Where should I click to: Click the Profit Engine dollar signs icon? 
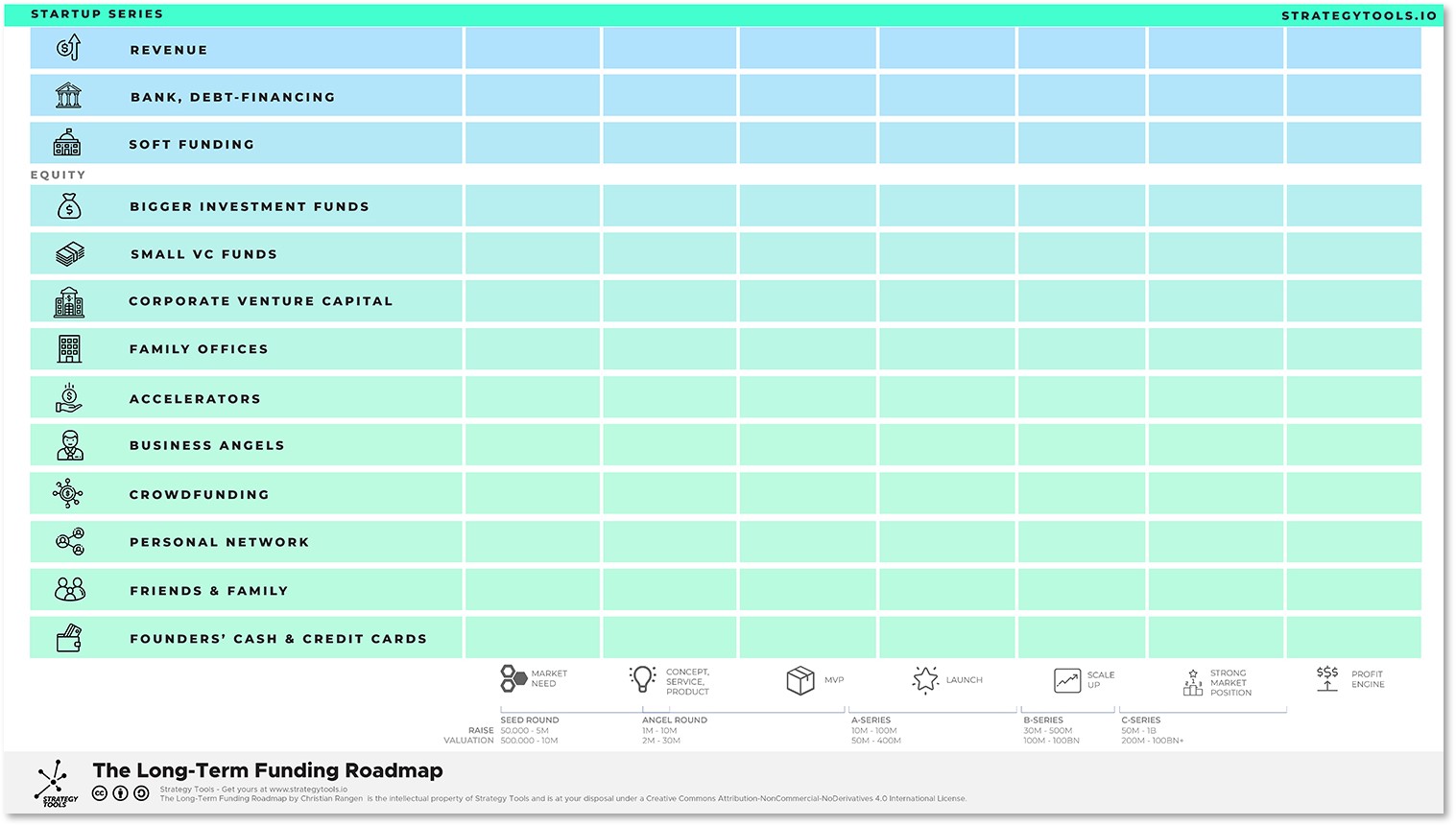point(1327,678)
